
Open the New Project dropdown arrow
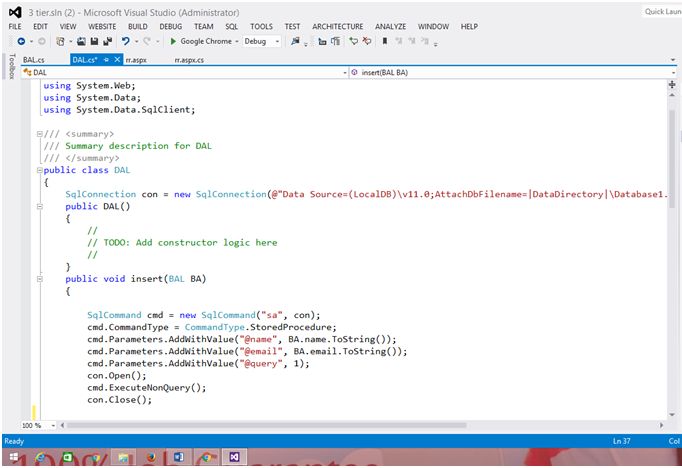point(70,41)
